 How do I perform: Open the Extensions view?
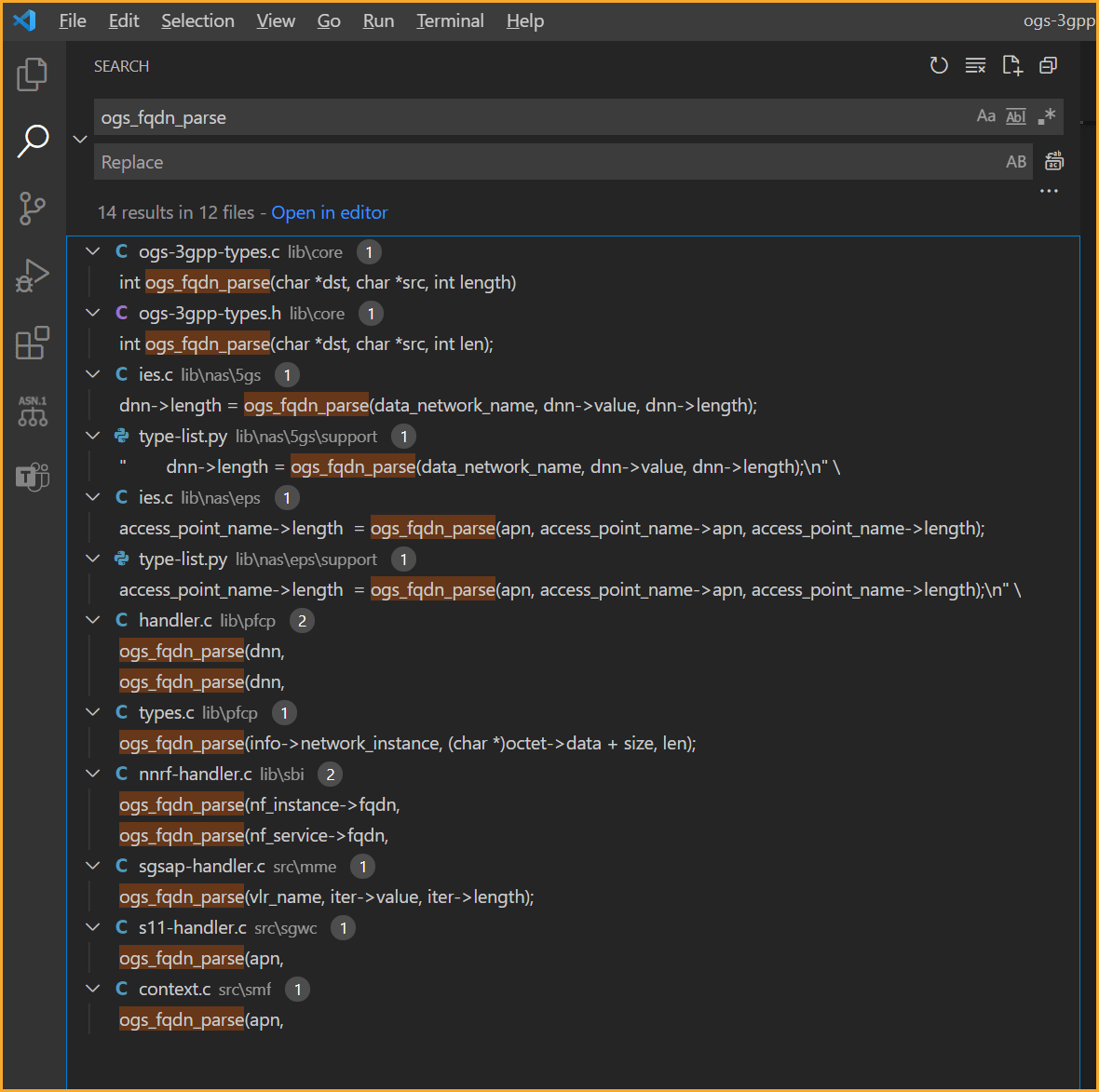point(33,343)
